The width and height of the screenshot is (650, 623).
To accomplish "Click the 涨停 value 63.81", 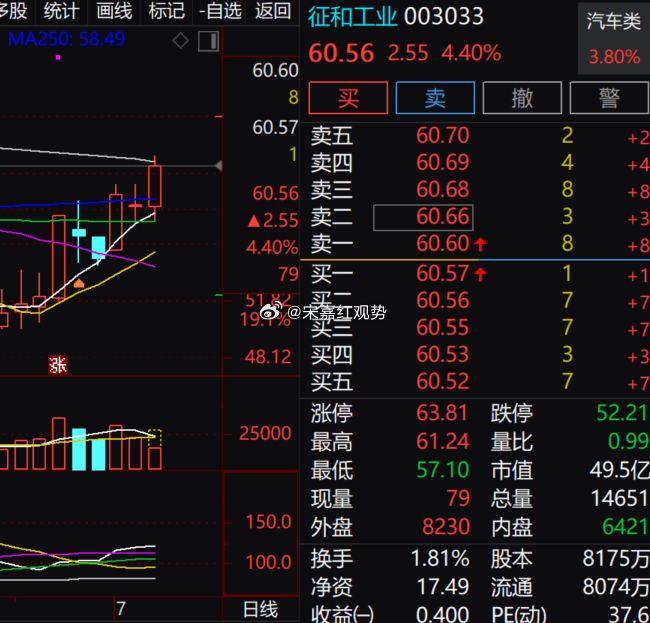I will pos(442,413).
